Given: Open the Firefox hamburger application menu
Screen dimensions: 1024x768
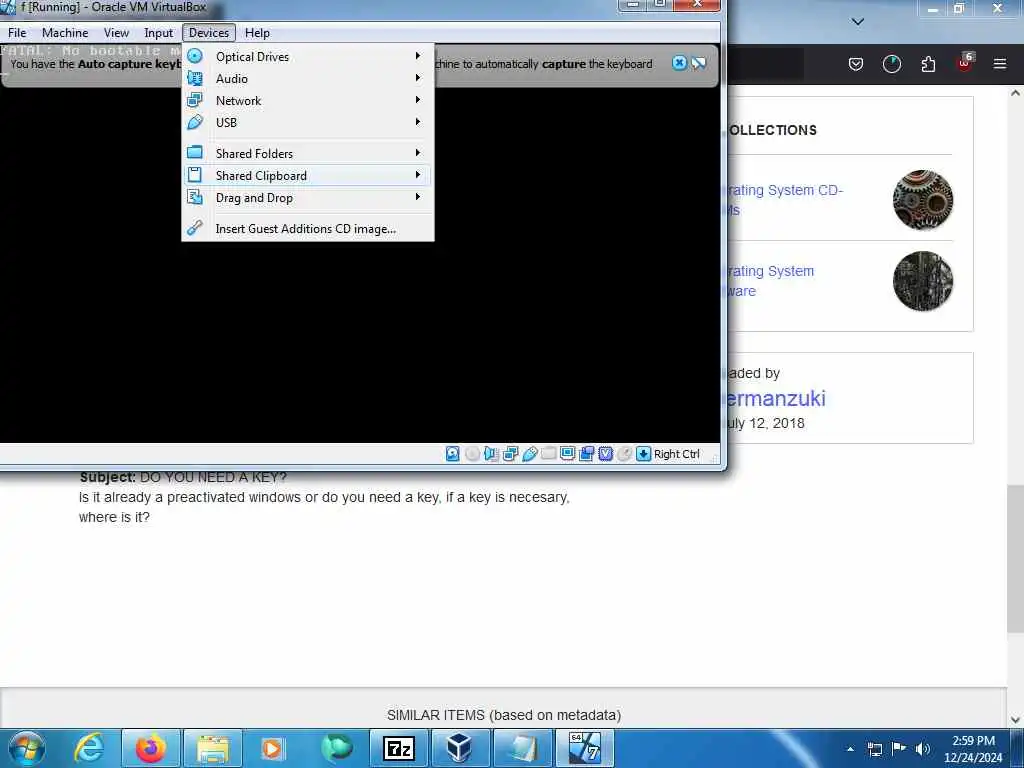Looking at the screenshot, I should tap(1000, 64).
